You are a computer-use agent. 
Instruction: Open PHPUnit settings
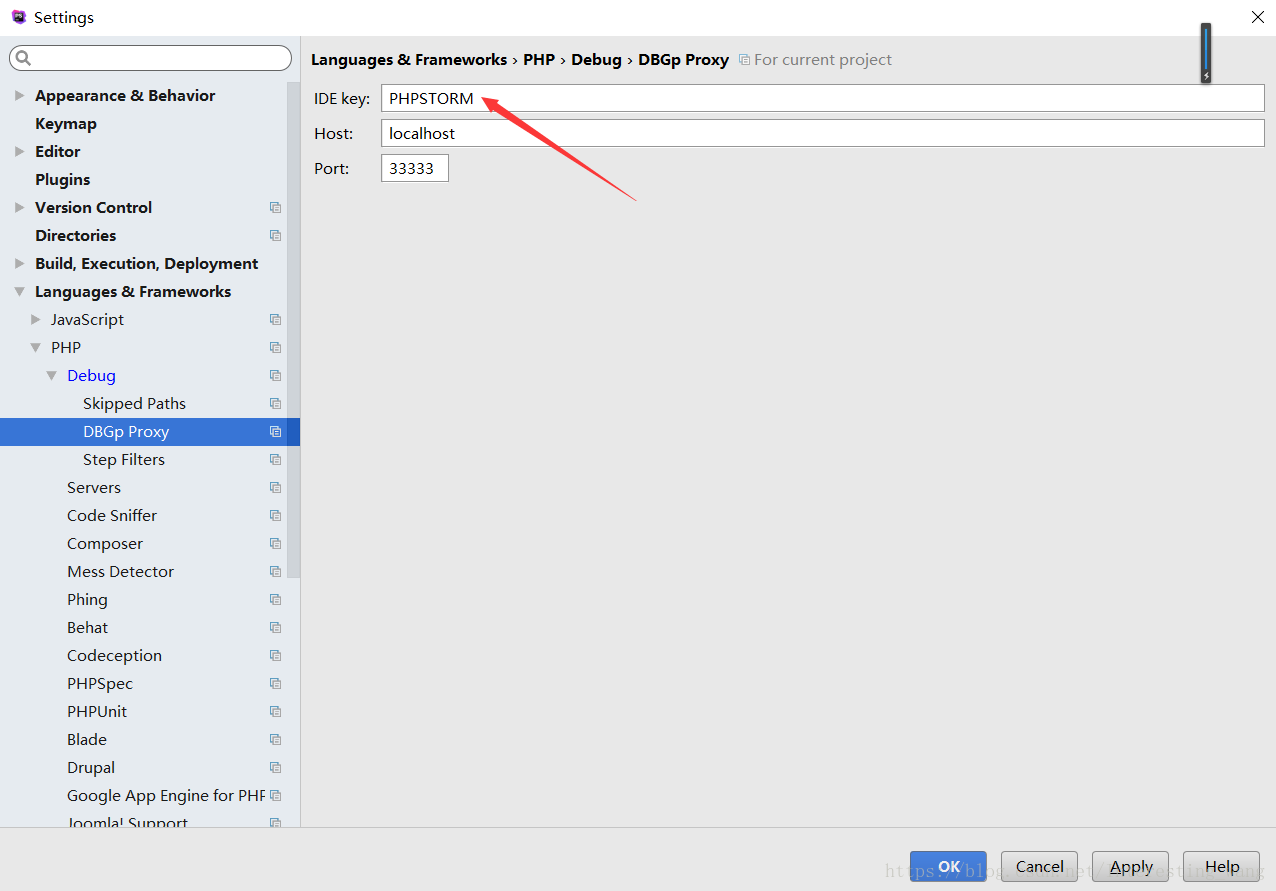pyautogui.click(x=97, y=712)
